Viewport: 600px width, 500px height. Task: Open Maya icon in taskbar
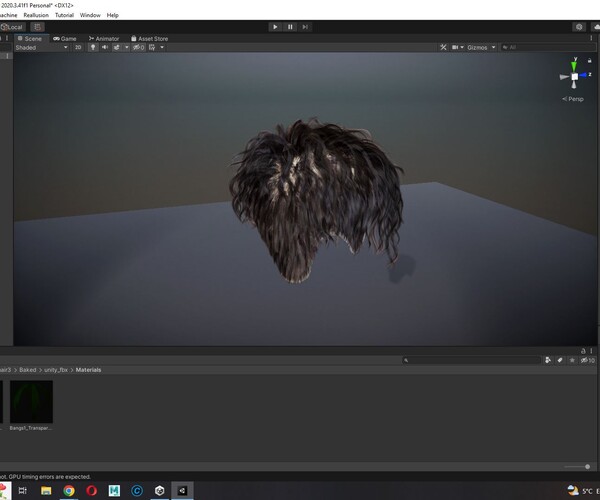(114, 490)
